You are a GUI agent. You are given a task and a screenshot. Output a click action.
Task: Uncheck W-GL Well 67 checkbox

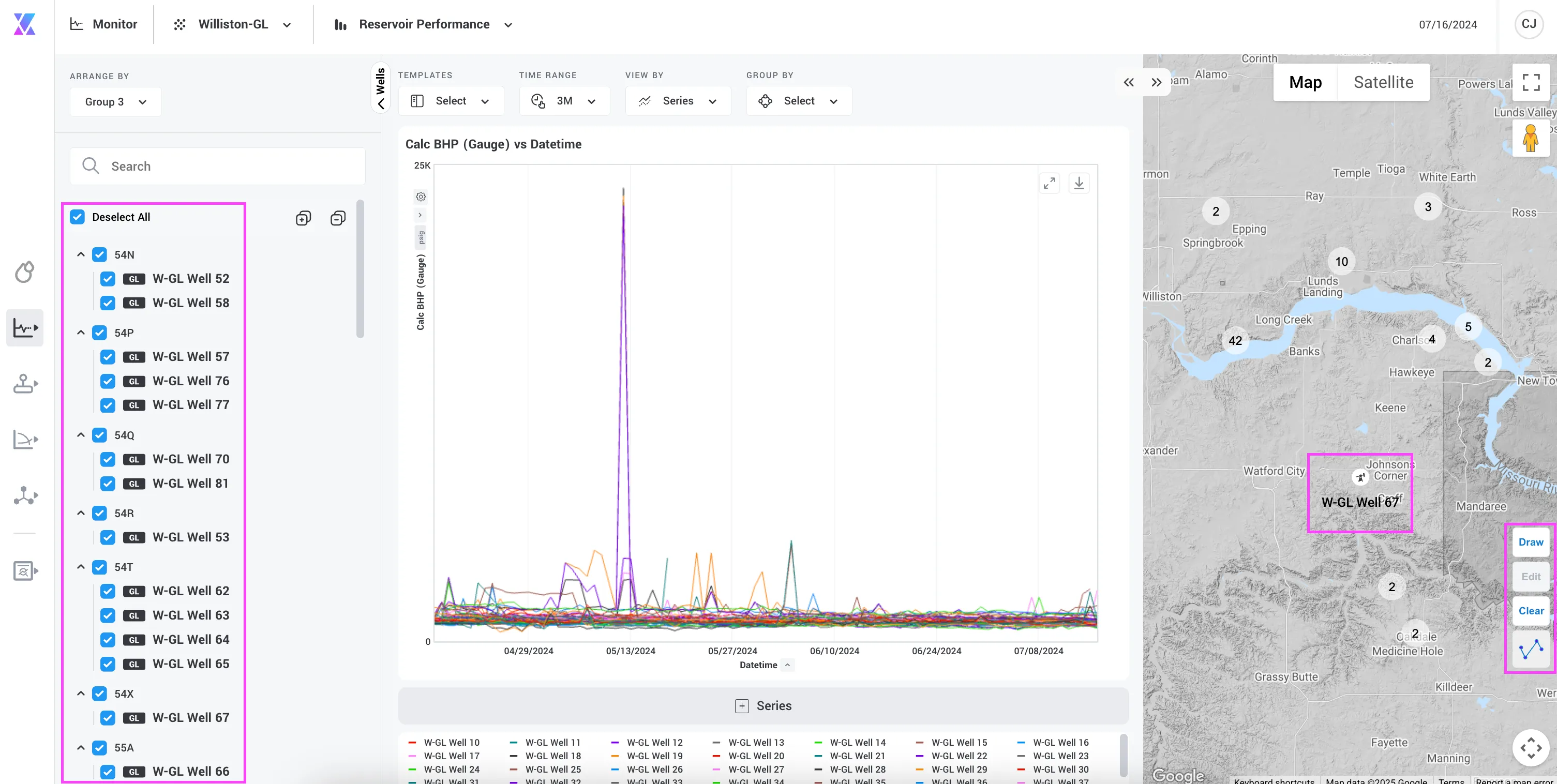[x=108, y=717]
